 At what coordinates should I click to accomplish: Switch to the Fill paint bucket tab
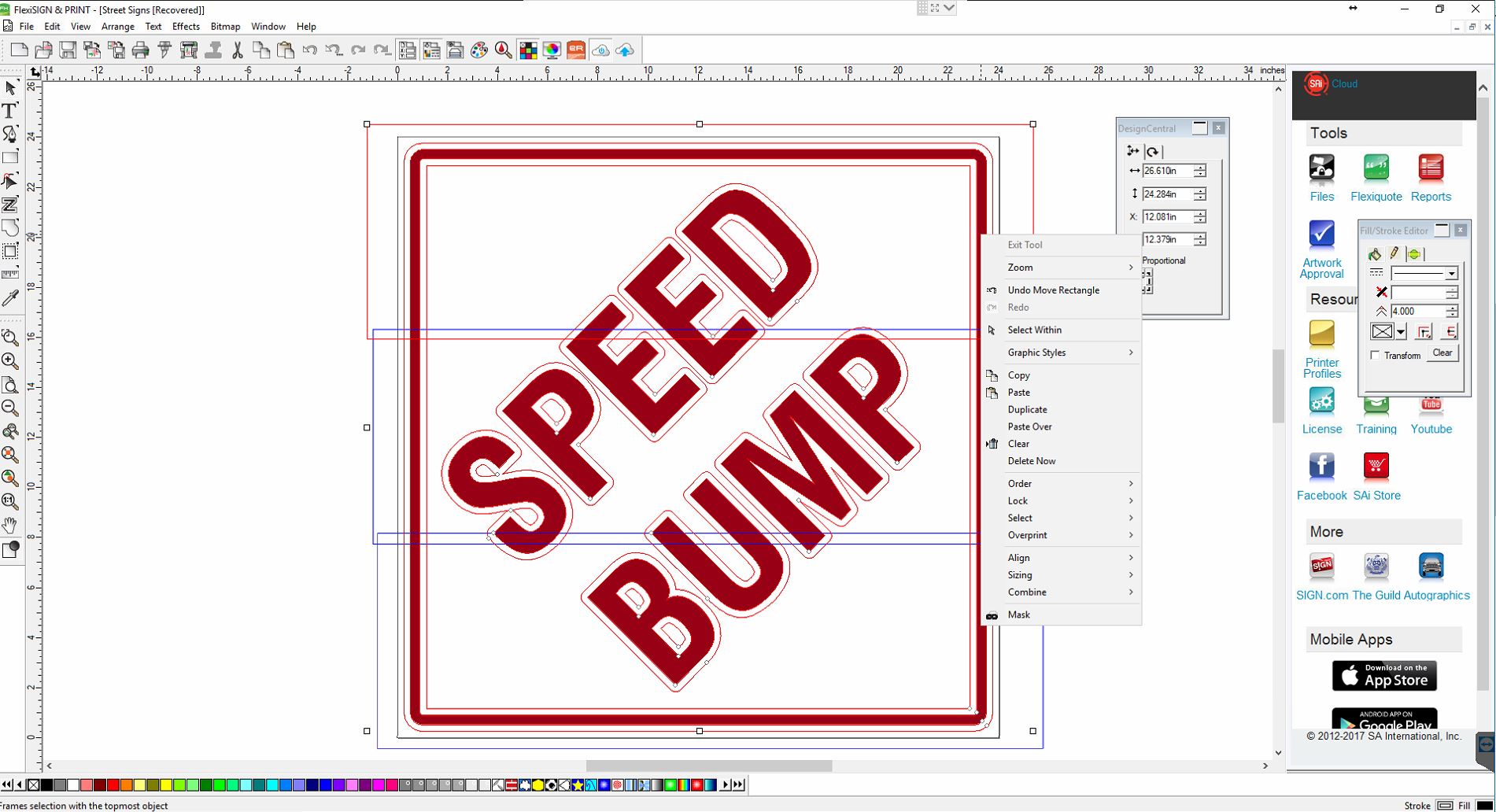coord(1375,253)
